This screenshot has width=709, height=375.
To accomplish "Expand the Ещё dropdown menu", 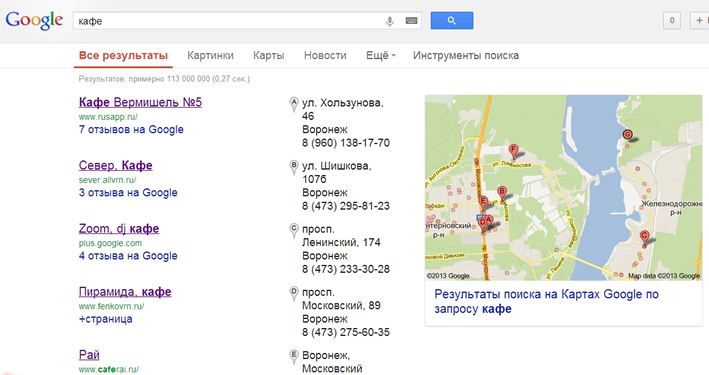I will 381,56.
